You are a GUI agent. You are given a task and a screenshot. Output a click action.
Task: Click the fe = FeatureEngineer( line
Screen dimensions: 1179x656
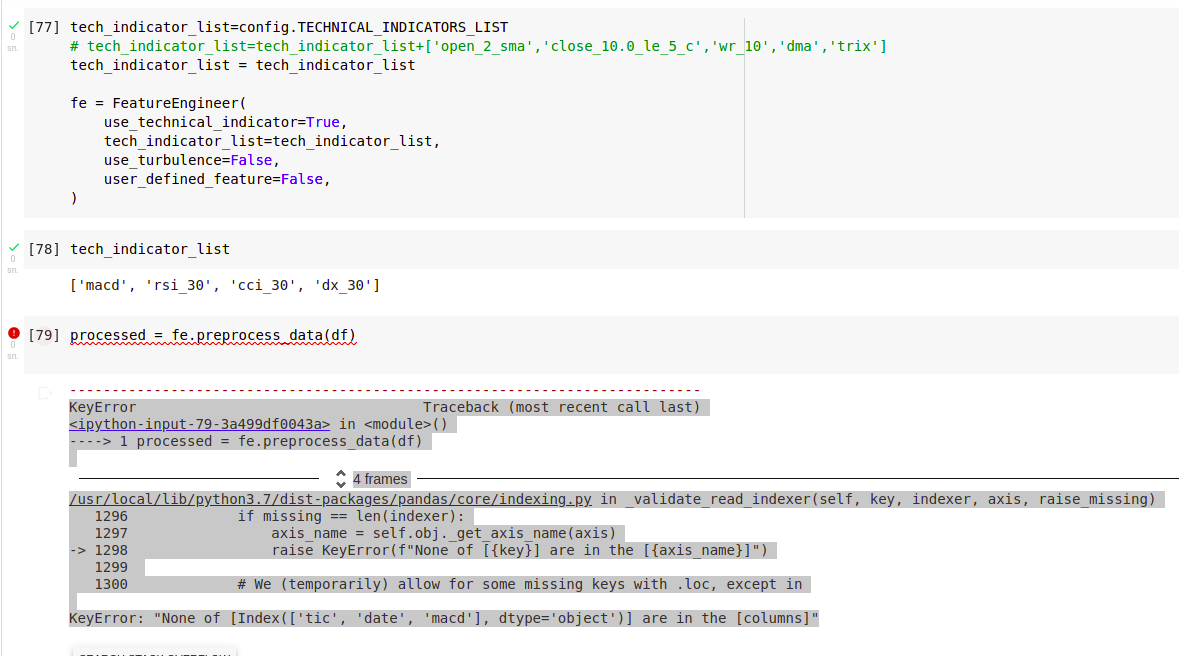(158, 103)
